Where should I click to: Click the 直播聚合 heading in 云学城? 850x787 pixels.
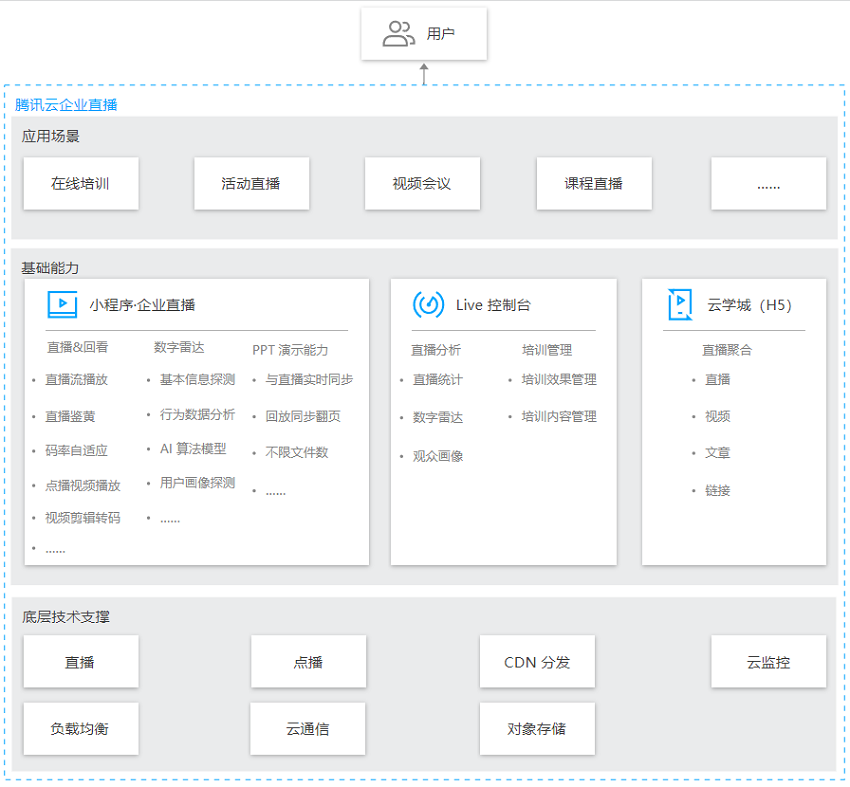[x=727, y=350]
